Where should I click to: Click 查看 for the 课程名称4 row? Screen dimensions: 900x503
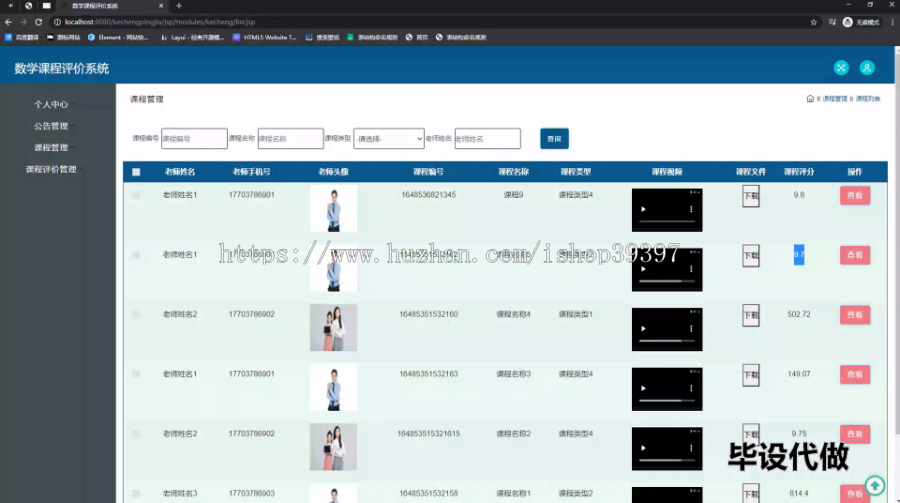tap(855, 315)
